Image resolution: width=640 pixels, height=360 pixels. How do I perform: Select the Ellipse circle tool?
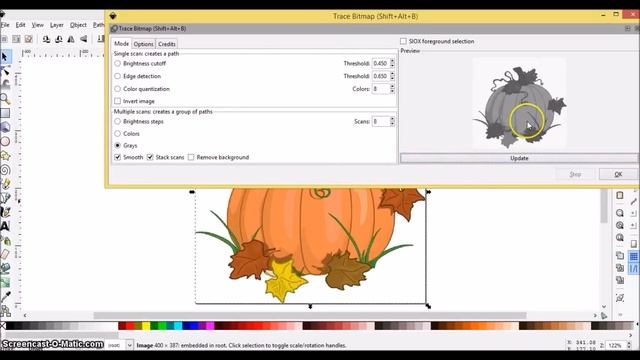(x=5, y=142)
